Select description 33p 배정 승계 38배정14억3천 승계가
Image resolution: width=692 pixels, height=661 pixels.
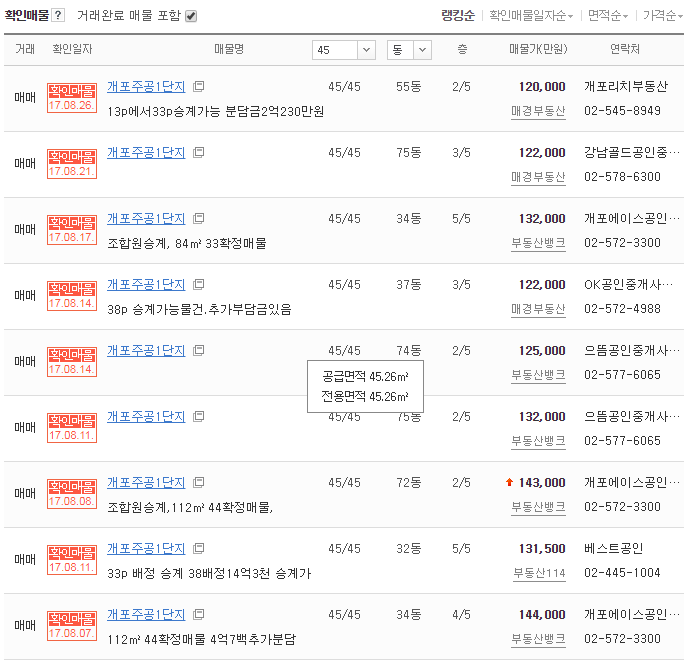coord(209,573)
